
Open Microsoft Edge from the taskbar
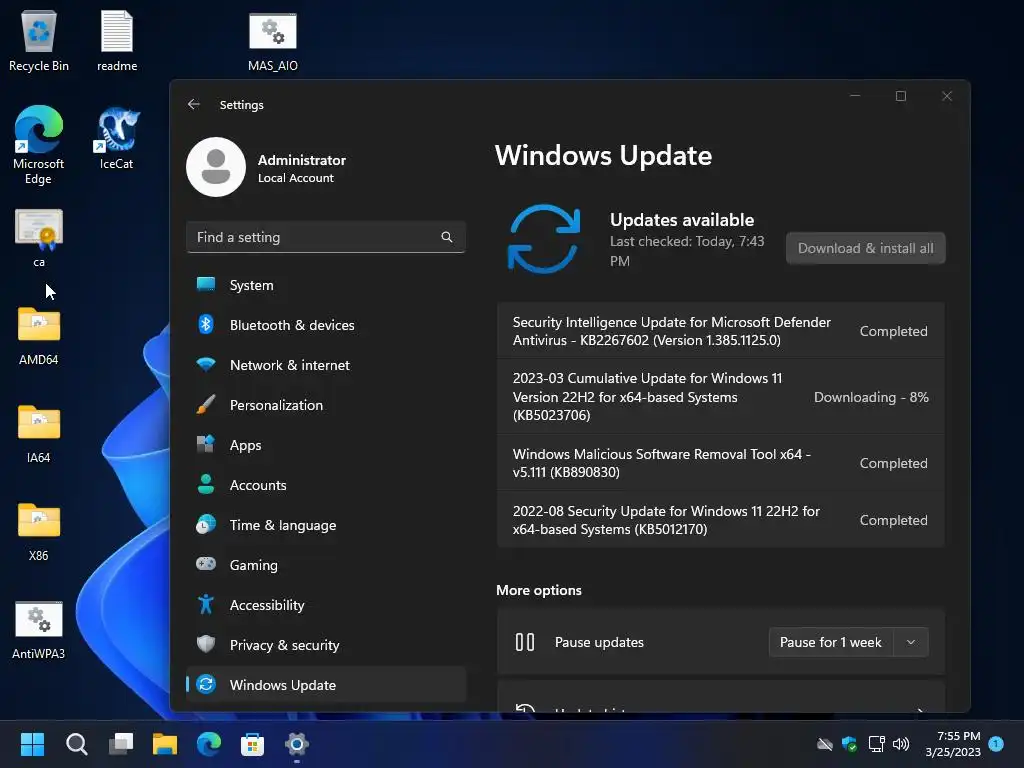(208, 744)
